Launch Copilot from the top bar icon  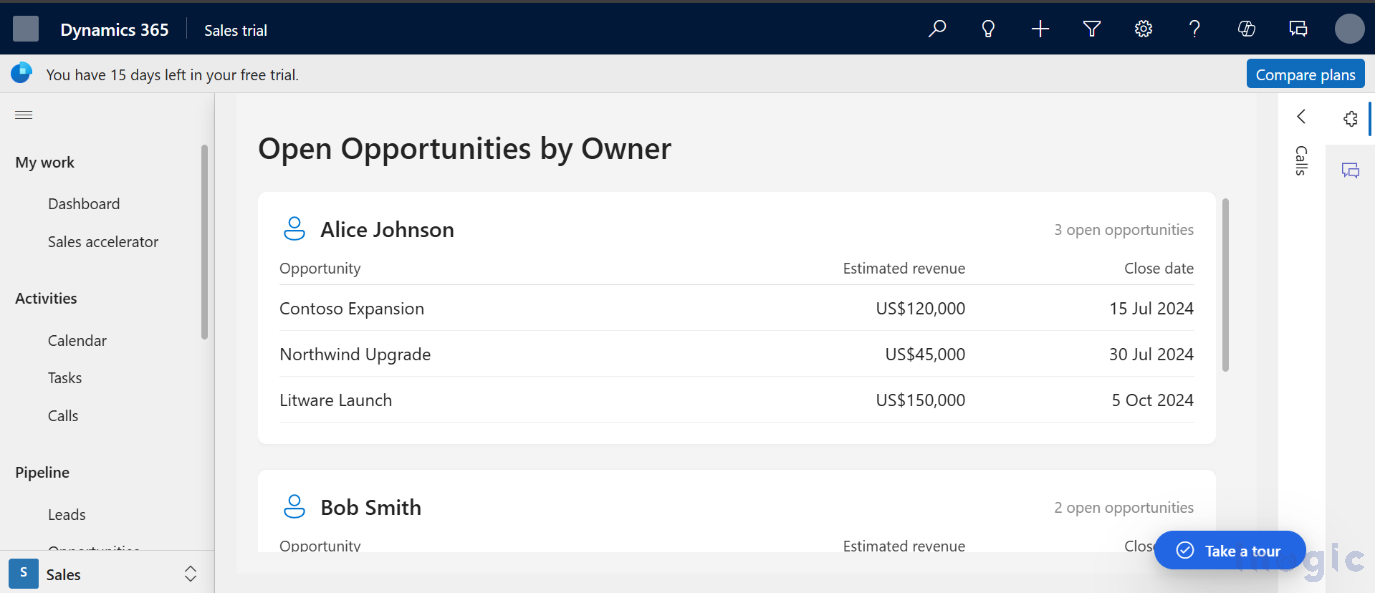pyautogui.click(x=1246, y=28)
